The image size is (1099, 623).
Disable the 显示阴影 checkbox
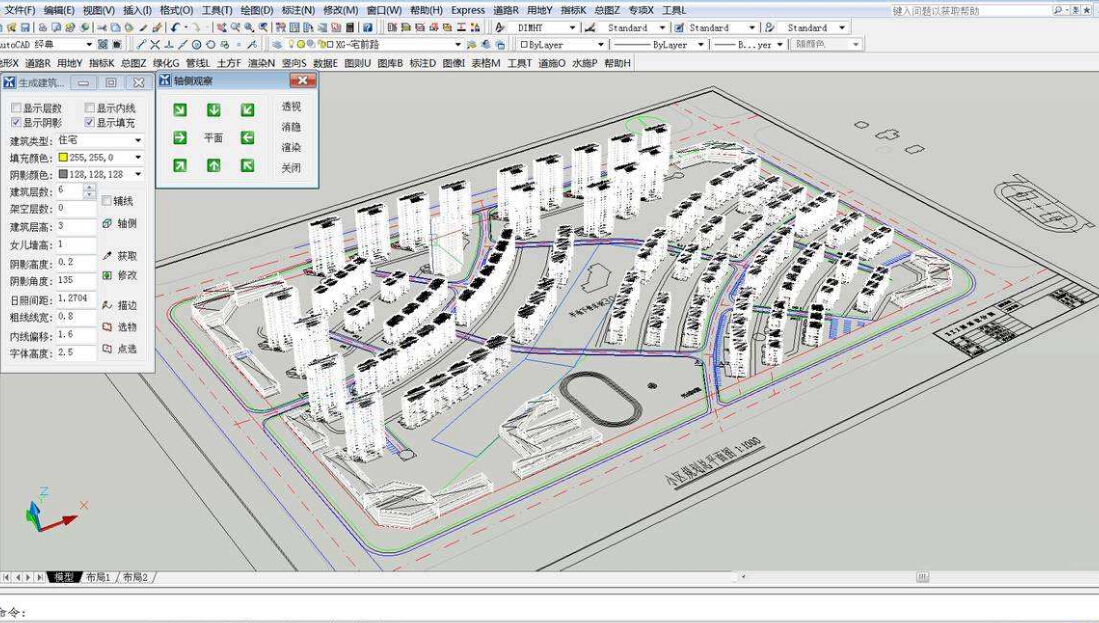click(x=16, y=123)
